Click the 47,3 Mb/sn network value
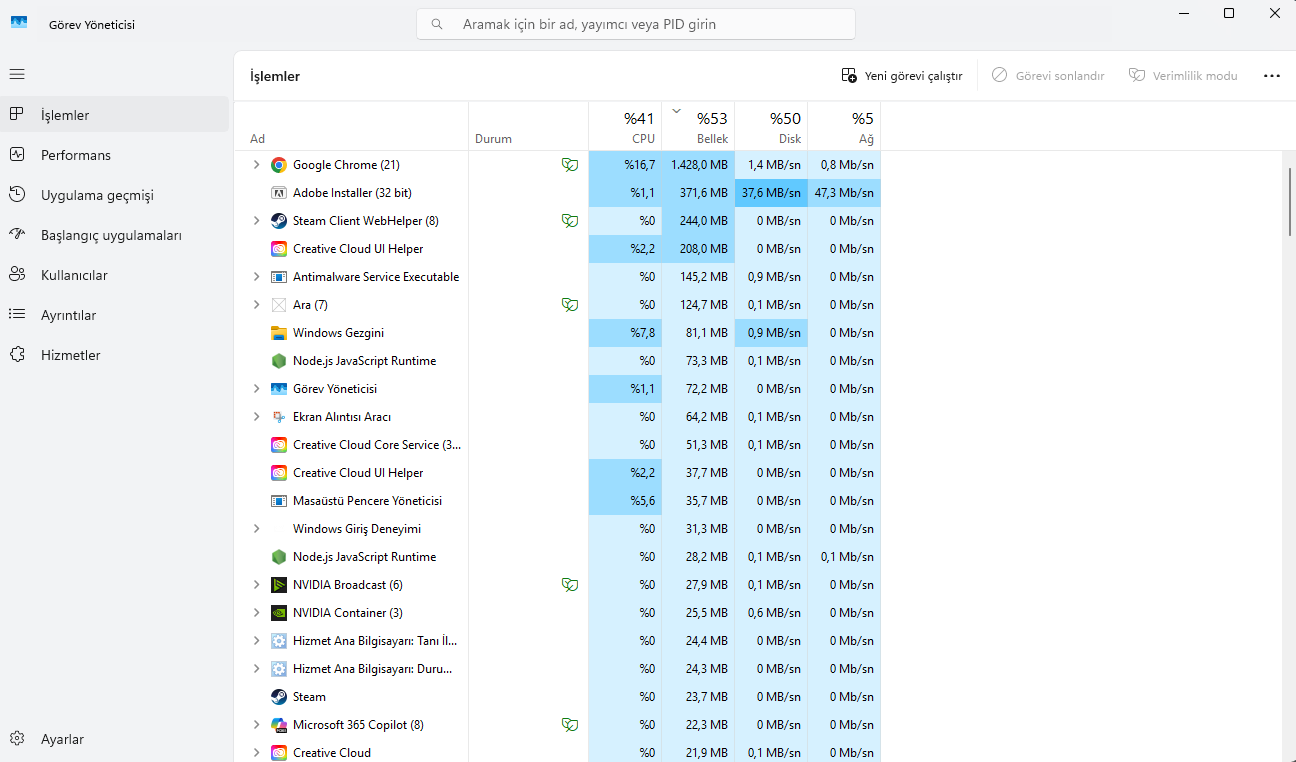This screenshot has height=762, width=1296. click(x=844, y=193)
